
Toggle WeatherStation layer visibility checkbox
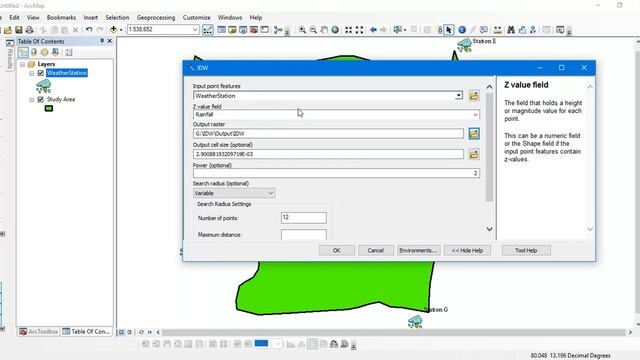(x=40, y=73)
